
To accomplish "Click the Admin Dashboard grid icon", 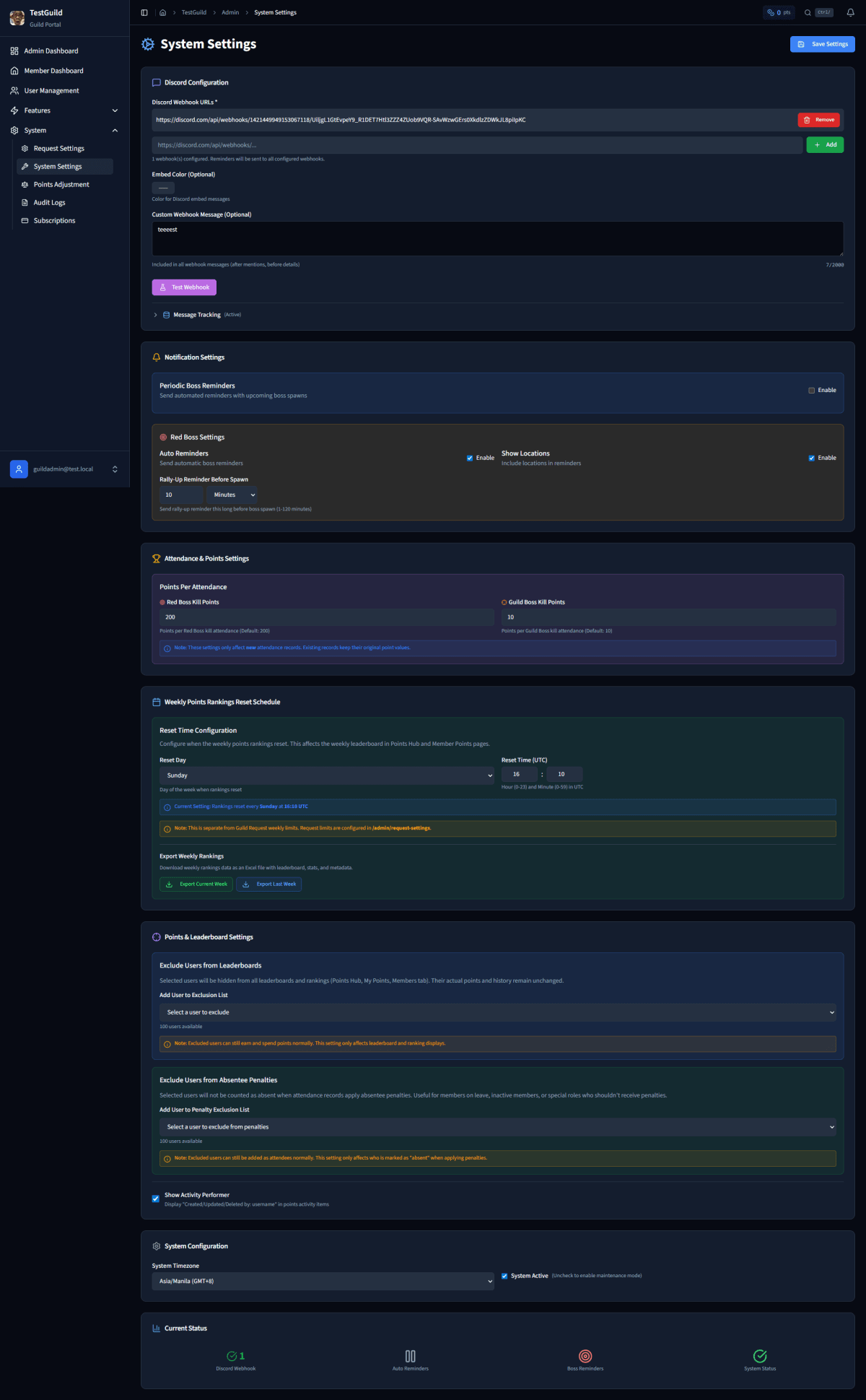I will point(14,51).
